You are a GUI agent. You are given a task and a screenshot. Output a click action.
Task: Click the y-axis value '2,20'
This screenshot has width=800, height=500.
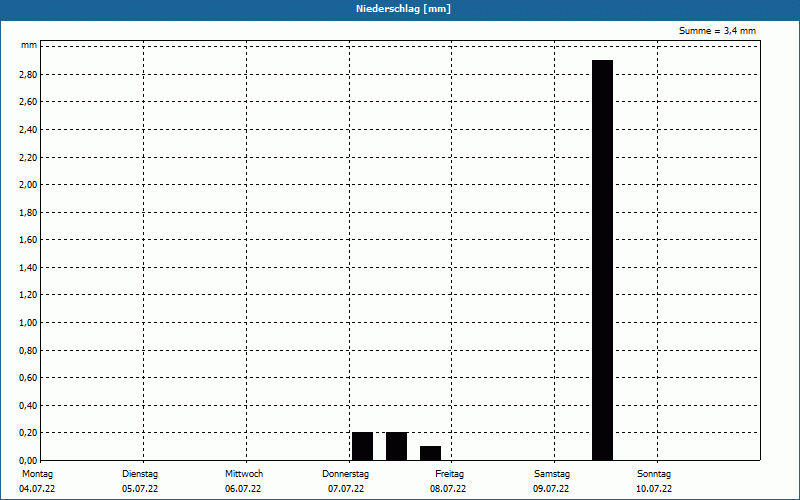tap(28, 157)
